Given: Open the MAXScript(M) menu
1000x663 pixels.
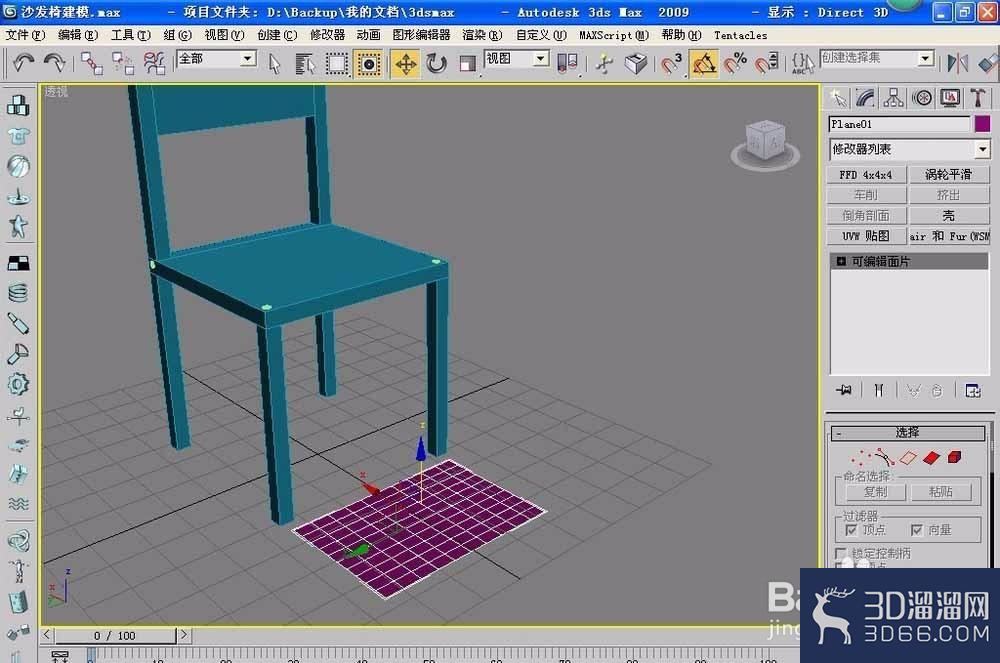Looking at the screenshot, I should 614,35.
